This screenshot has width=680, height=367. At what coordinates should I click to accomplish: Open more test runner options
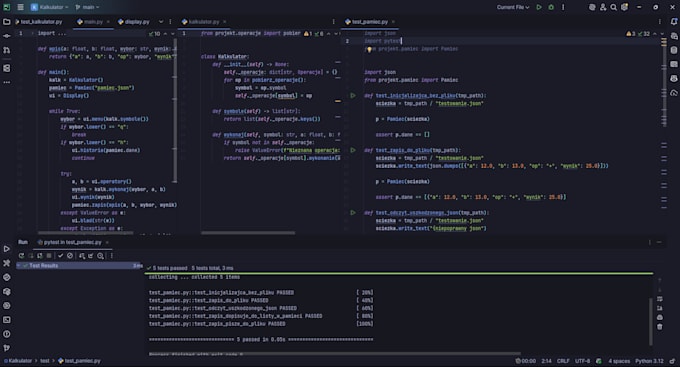pyautogui.click(x=111, y=256)
